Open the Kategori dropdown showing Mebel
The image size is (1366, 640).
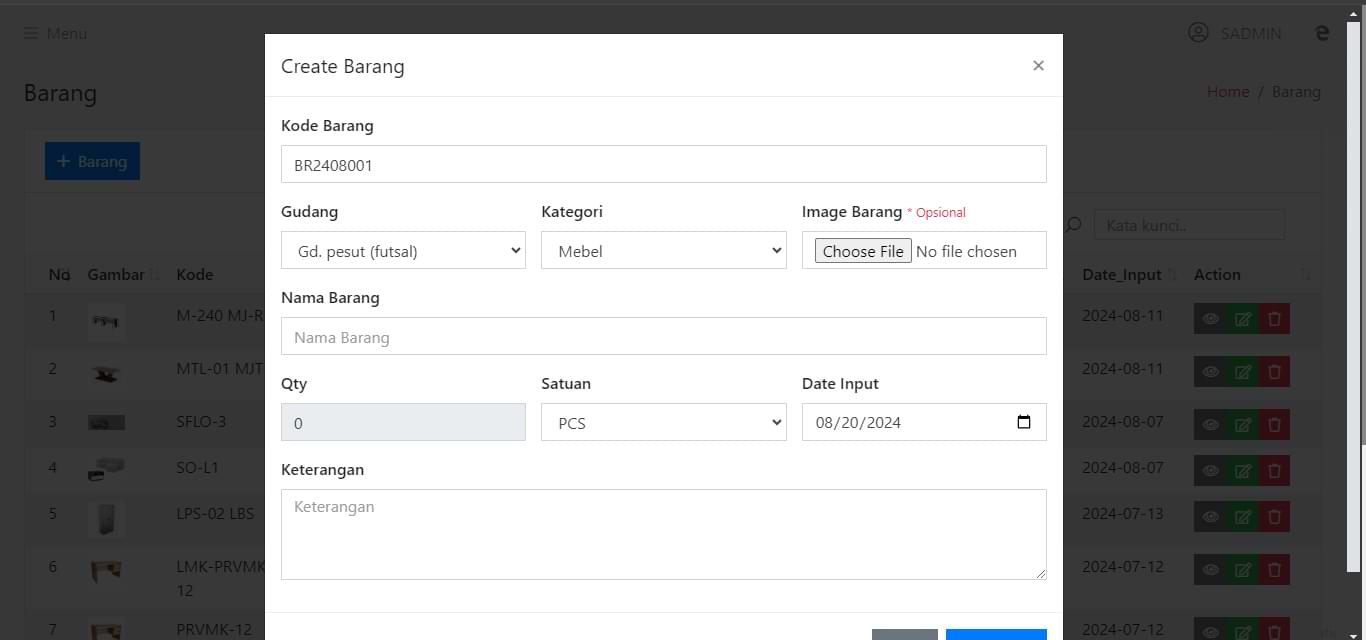coord(664,251)
